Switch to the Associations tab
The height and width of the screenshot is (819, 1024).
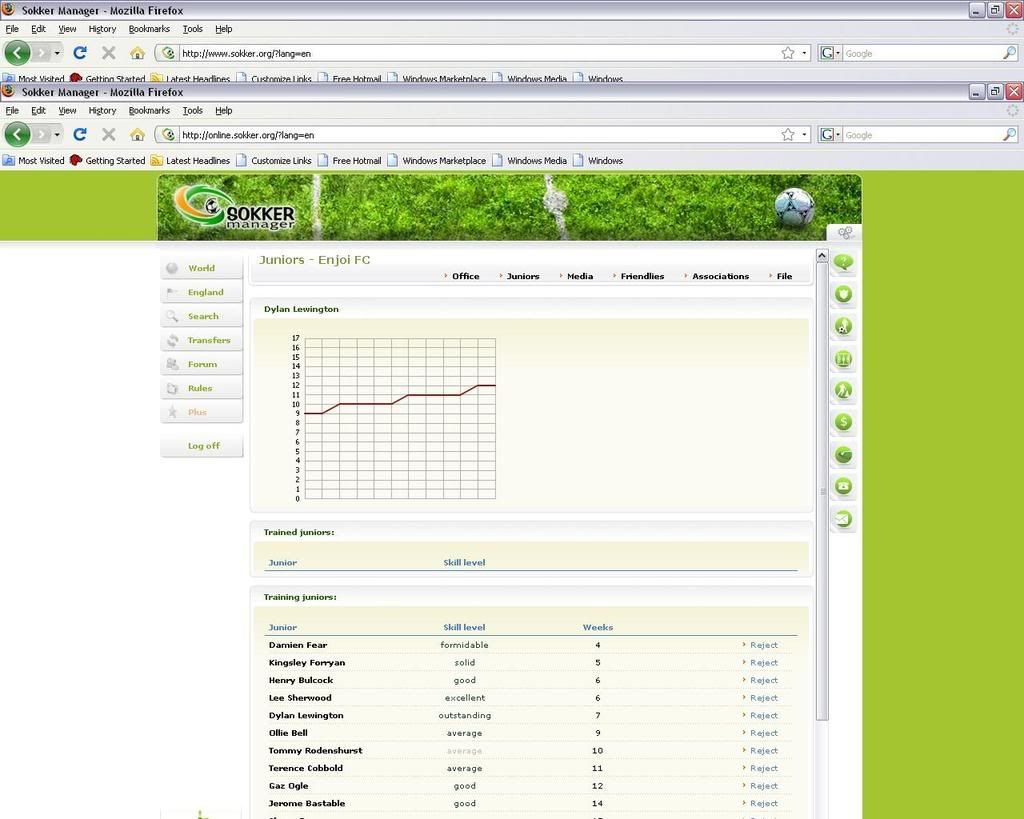(x=720, y=276)
